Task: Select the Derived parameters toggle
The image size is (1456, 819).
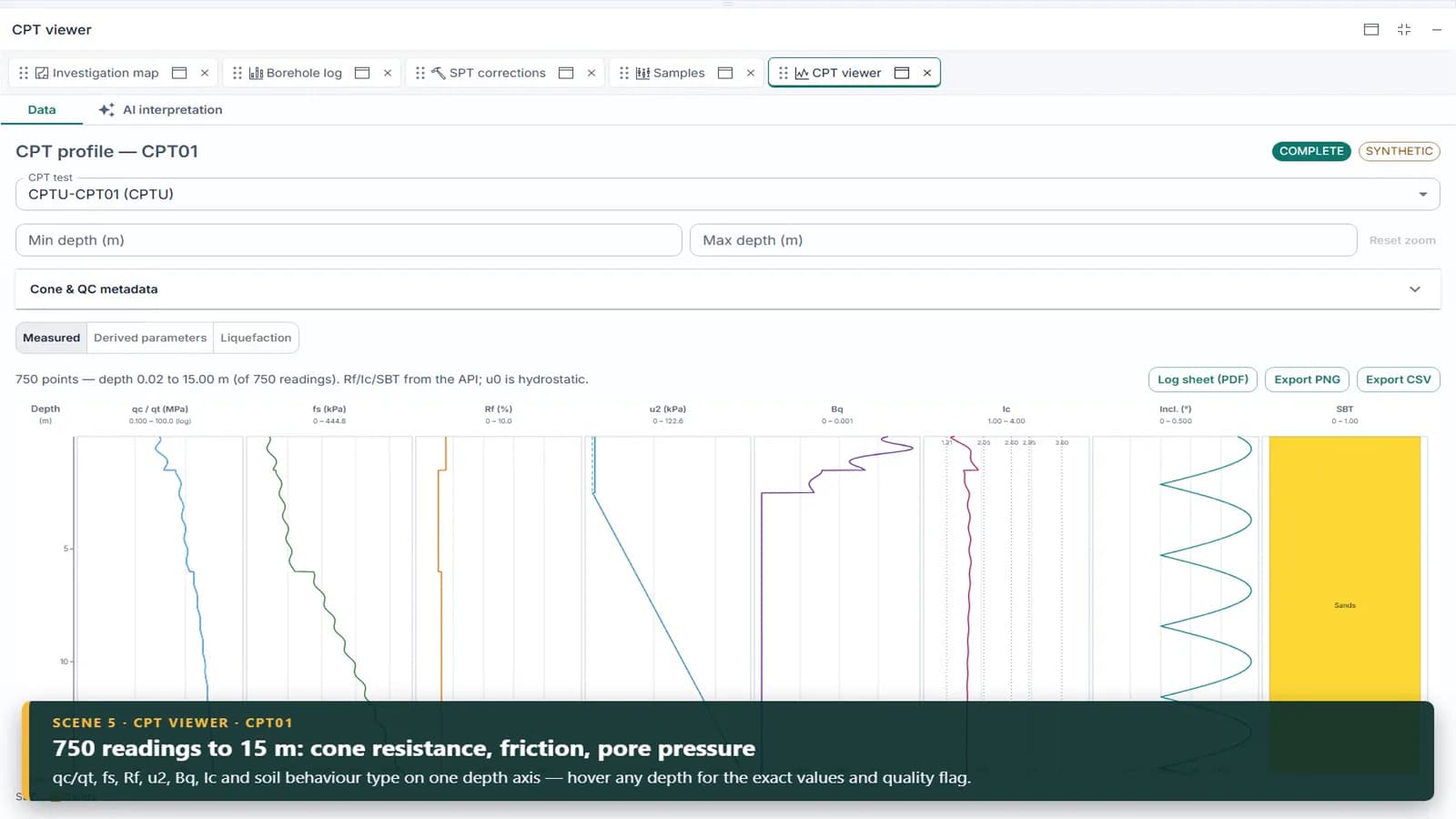Action: (150, 338)
